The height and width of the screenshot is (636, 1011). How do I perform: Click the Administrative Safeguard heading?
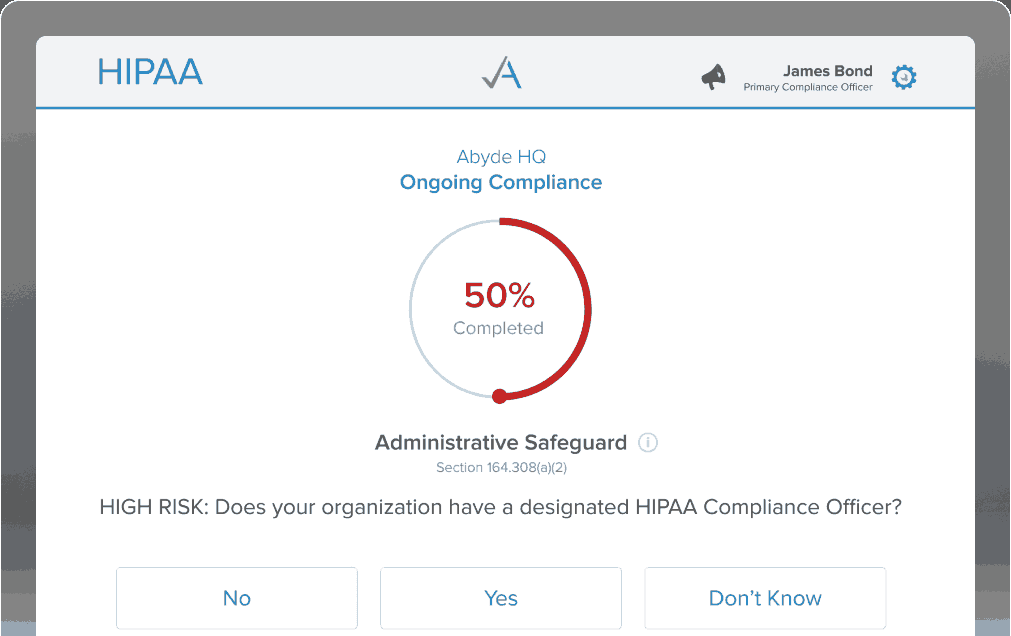point(500,442)
